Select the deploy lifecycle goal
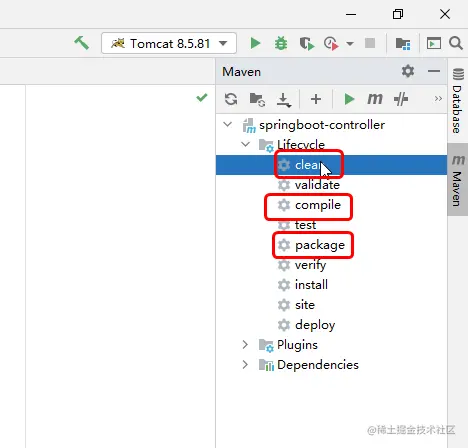The height and width of the screenshot is (448, 468). pos(315,325)
